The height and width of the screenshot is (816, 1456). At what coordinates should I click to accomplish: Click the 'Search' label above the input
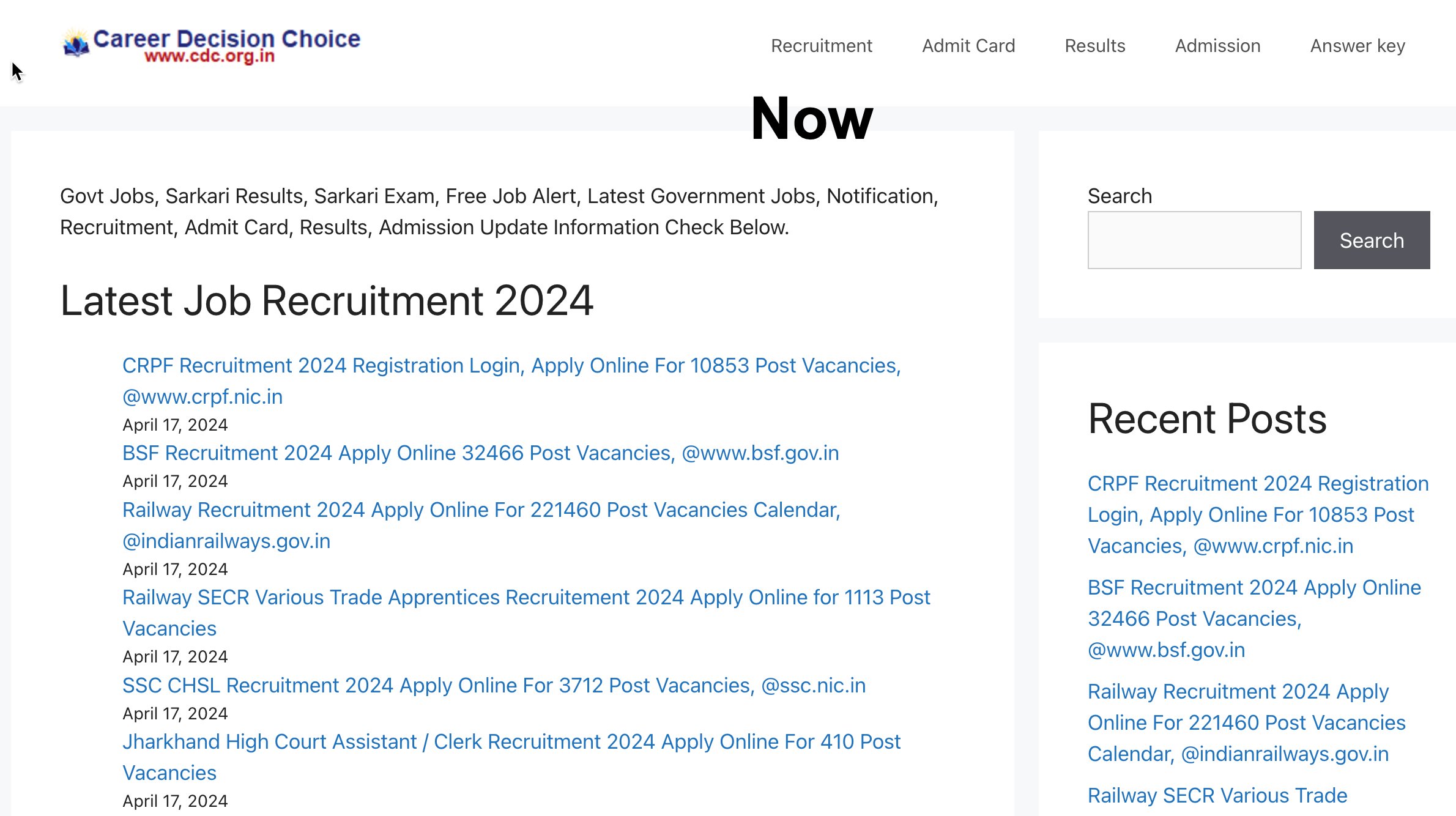[1120, 196]
